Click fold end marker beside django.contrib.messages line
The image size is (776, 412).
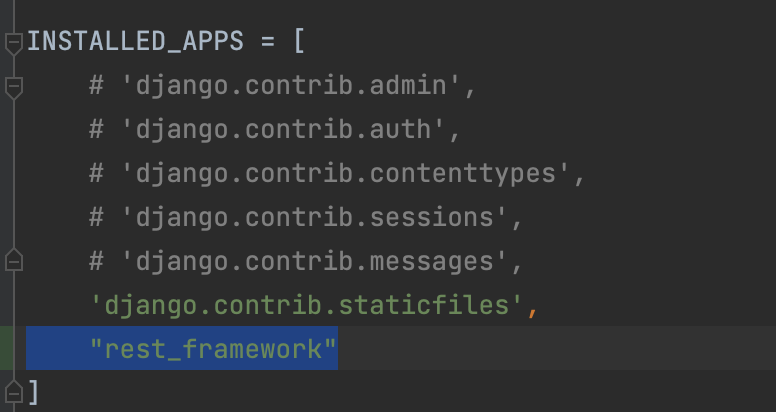click(14, 259)
